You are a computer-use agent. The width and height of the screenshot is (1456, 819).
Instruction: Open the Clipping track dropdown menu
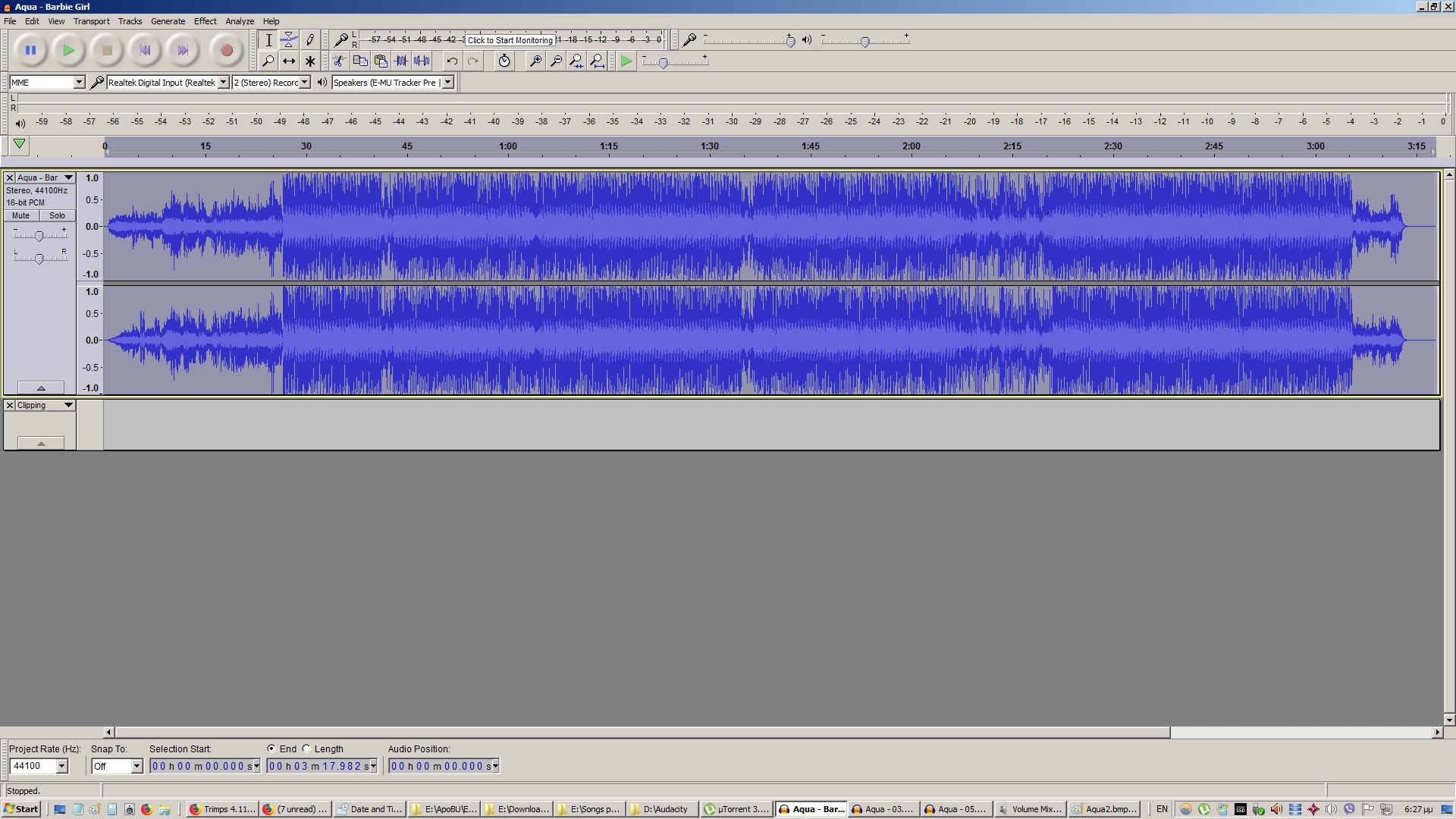[45, 405]
